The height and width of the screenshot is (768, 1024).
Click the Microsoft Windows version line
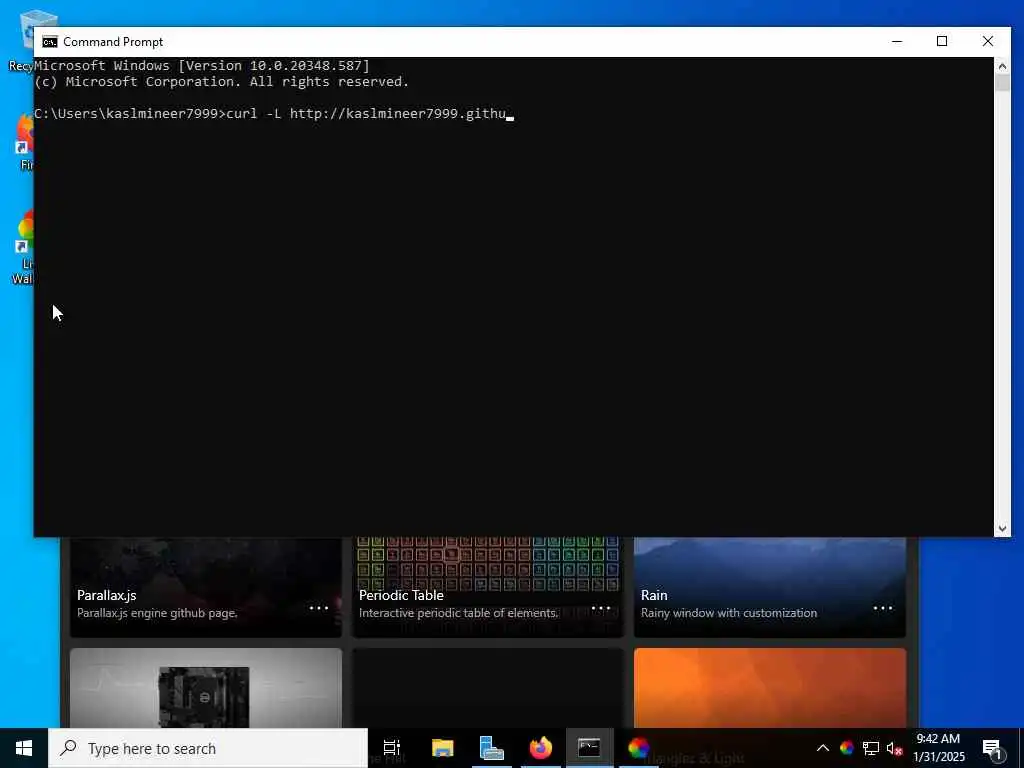(202, 65)
